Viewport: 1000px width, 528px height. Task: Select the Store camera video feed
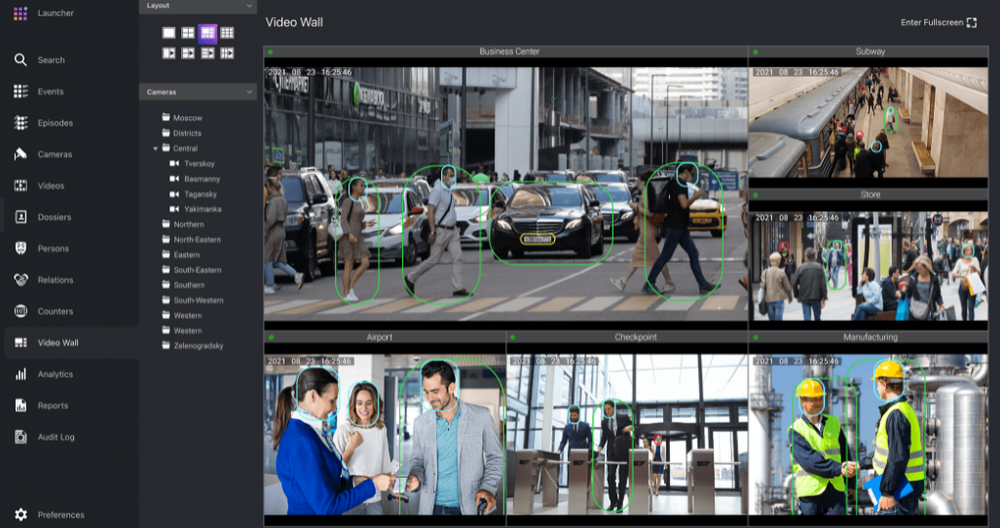tap(868, 266)
